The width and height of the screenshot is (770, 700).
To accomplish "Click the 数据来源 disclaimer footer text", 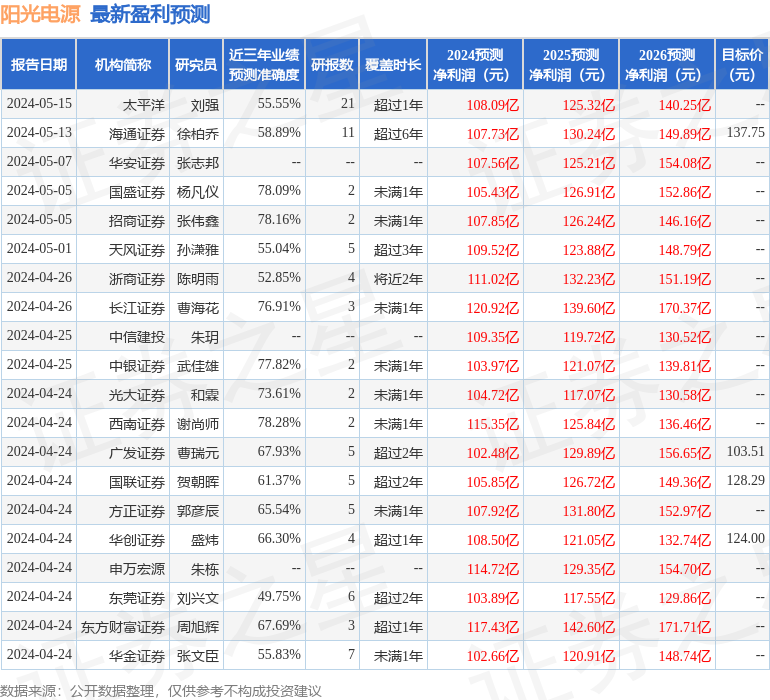I will pos(161,691).
